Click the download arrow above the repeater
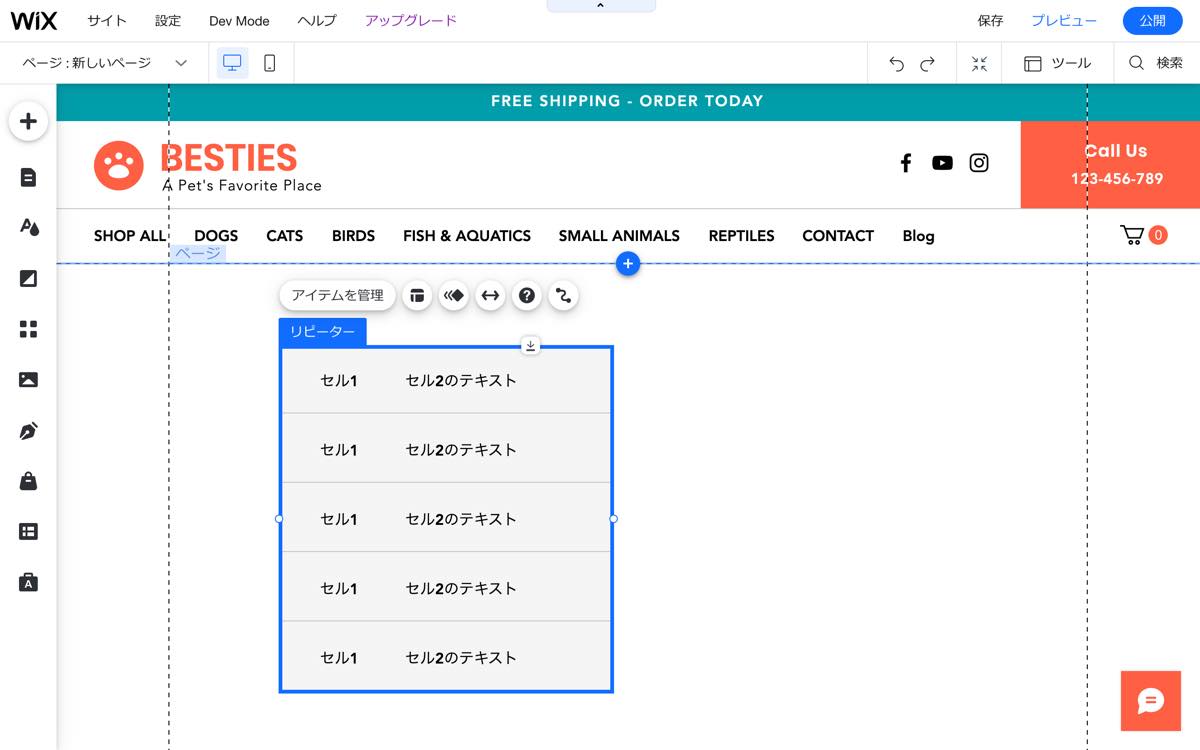Screen dimensions: 1200x750 point(531,345)
